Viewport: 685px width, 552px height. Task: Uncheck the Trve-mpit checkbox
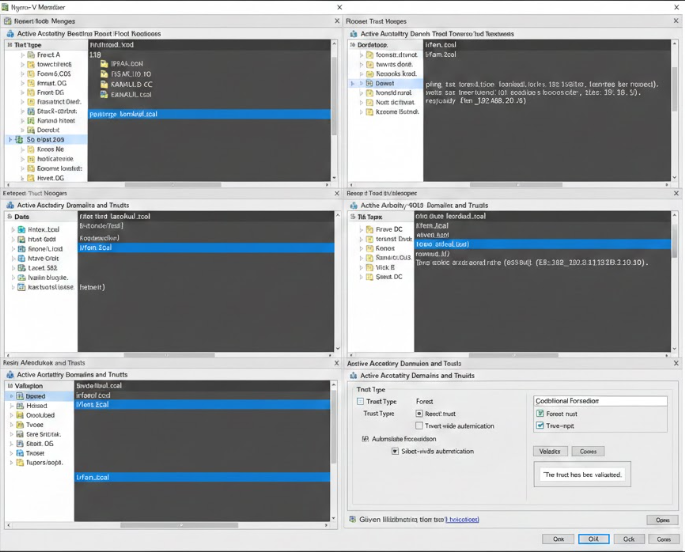(540, 426)
